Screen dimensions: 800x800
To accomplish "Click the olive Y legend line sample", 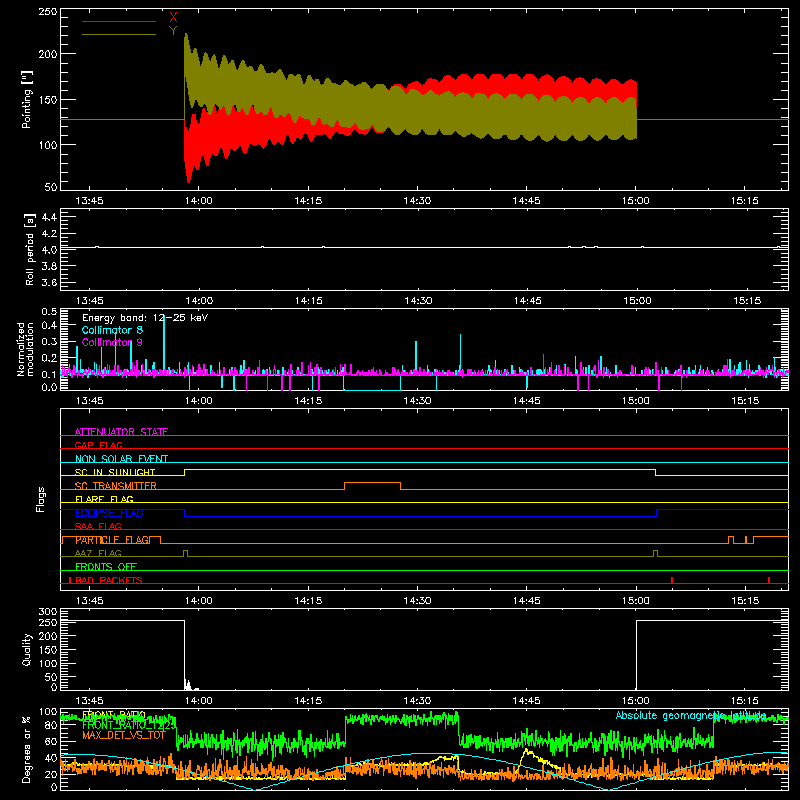I will 119,34.
